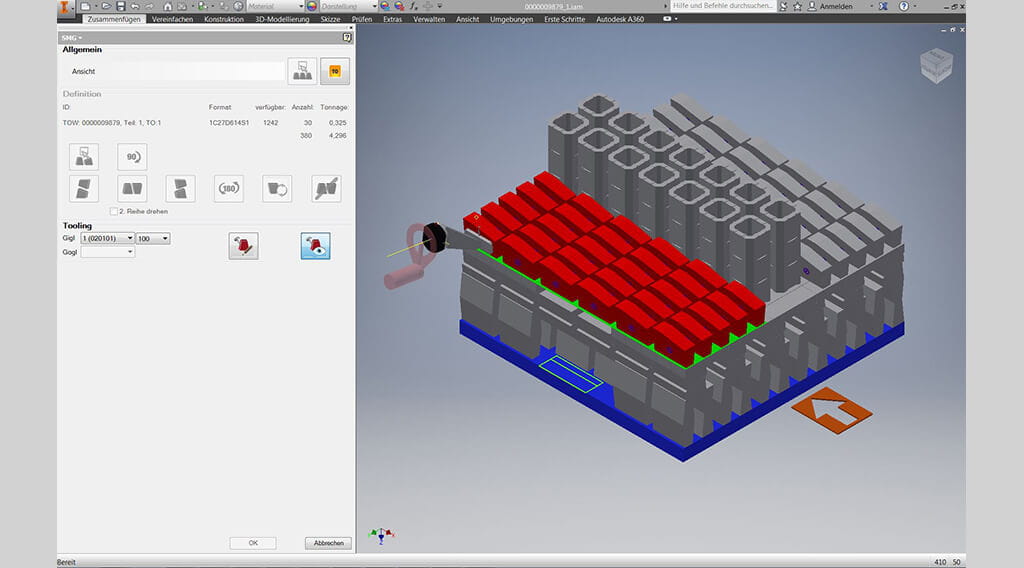Enable the '2. Reihe drehen' checkbox
Viewport: 1024px width, 568px height.
pyautogui.click(x=114, y=212)
